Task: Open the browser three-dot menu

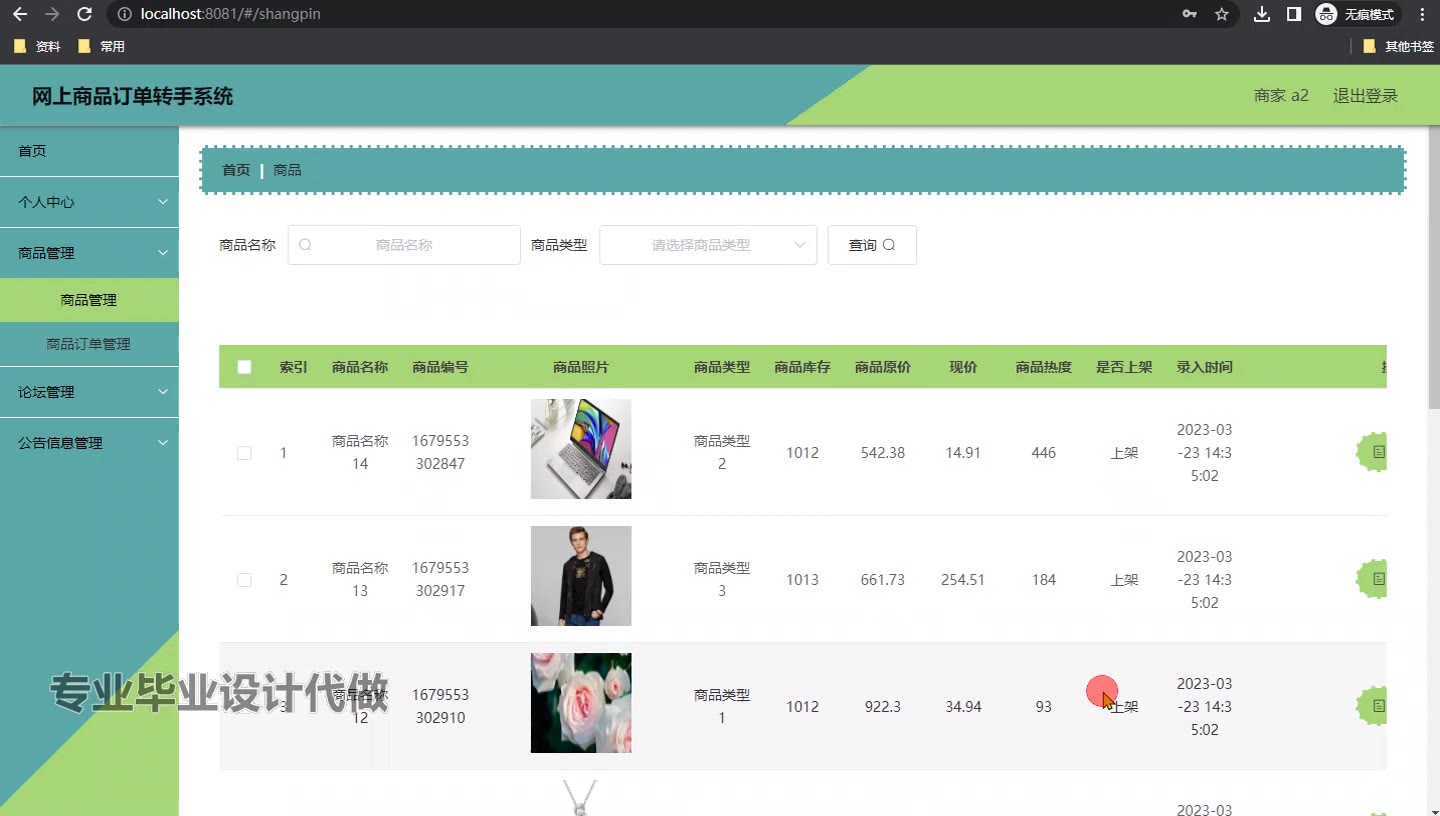Action: [x=1422, y=14]
